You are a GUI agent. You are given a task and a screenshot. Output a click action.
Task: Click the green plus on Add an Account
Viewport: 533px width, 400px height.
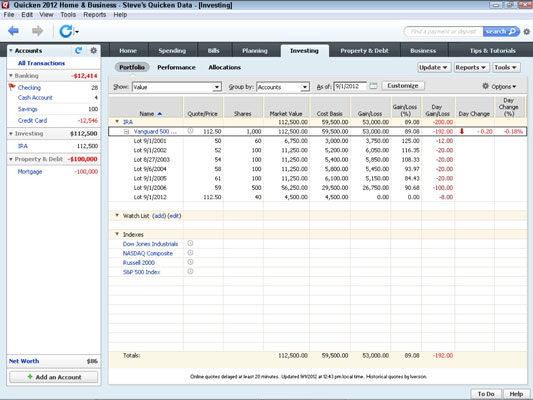click(x=30, y=377)
